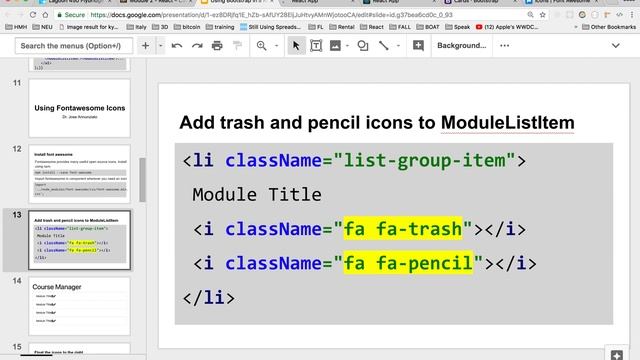
Task: Click the filmstrip vertical scrollbar handle
Action: click(142, 180)
